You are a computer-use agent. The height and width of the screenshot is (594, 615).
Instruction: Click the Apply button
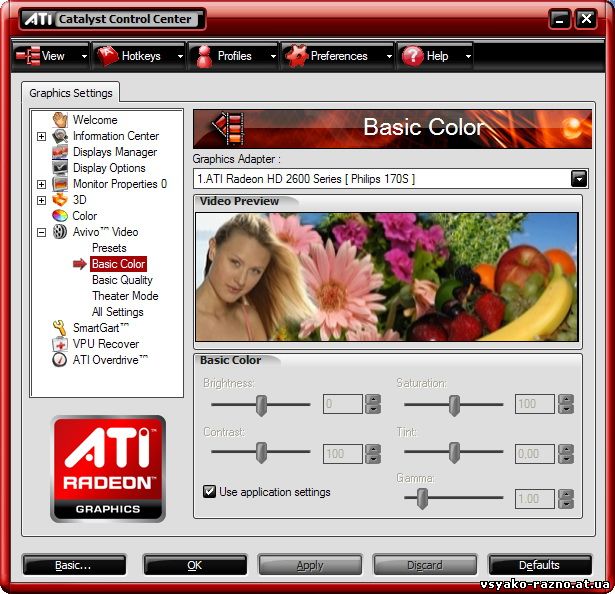click(x=310, y=565)
